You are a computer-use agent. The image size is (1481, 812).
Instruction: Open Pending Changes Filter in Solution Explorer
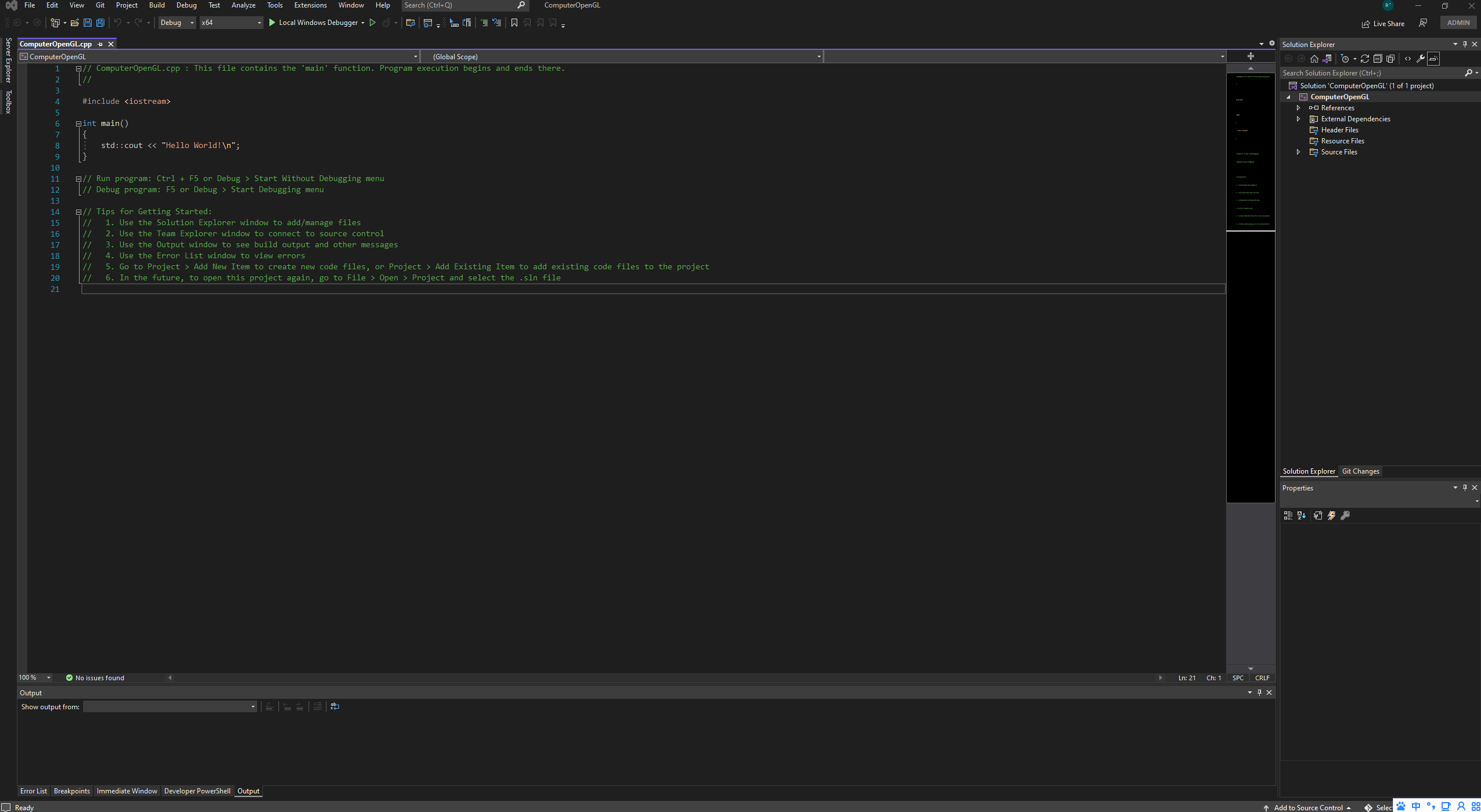tap(1345, 59)
